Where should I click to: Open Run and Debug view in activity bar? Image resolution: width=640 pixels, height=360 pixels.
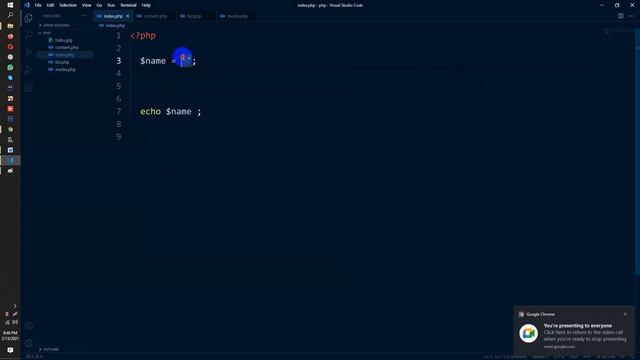coord(29,70)
